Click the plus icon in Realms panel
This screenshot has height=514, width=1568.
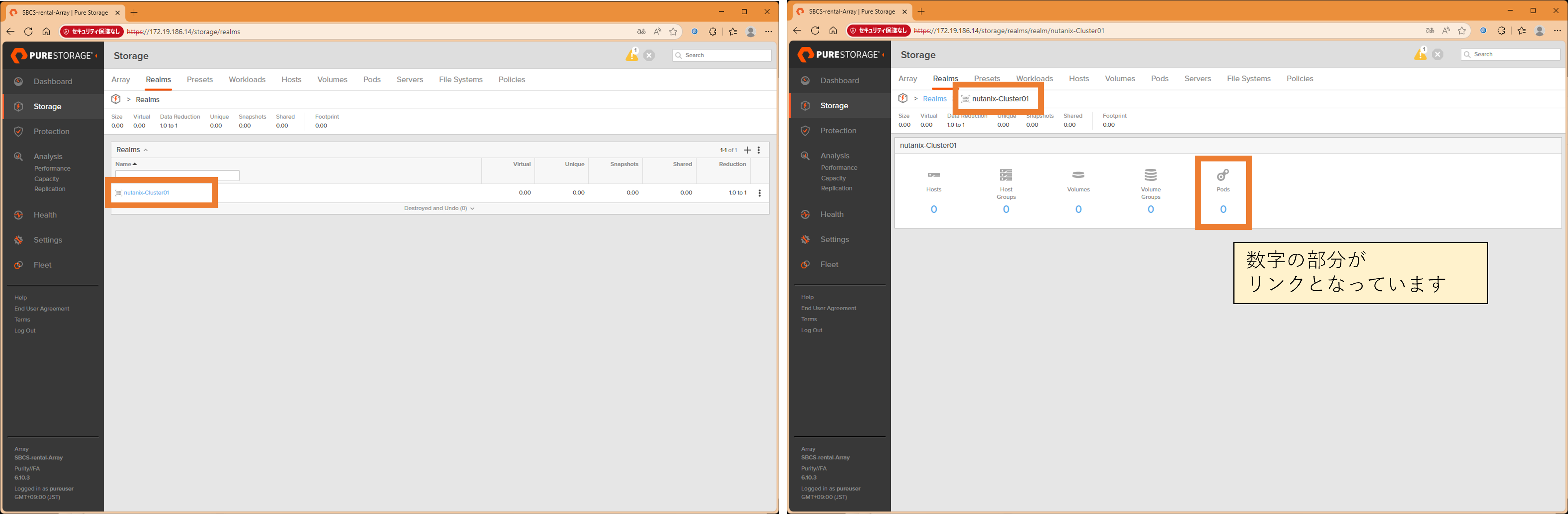click(x=748, y=150)
